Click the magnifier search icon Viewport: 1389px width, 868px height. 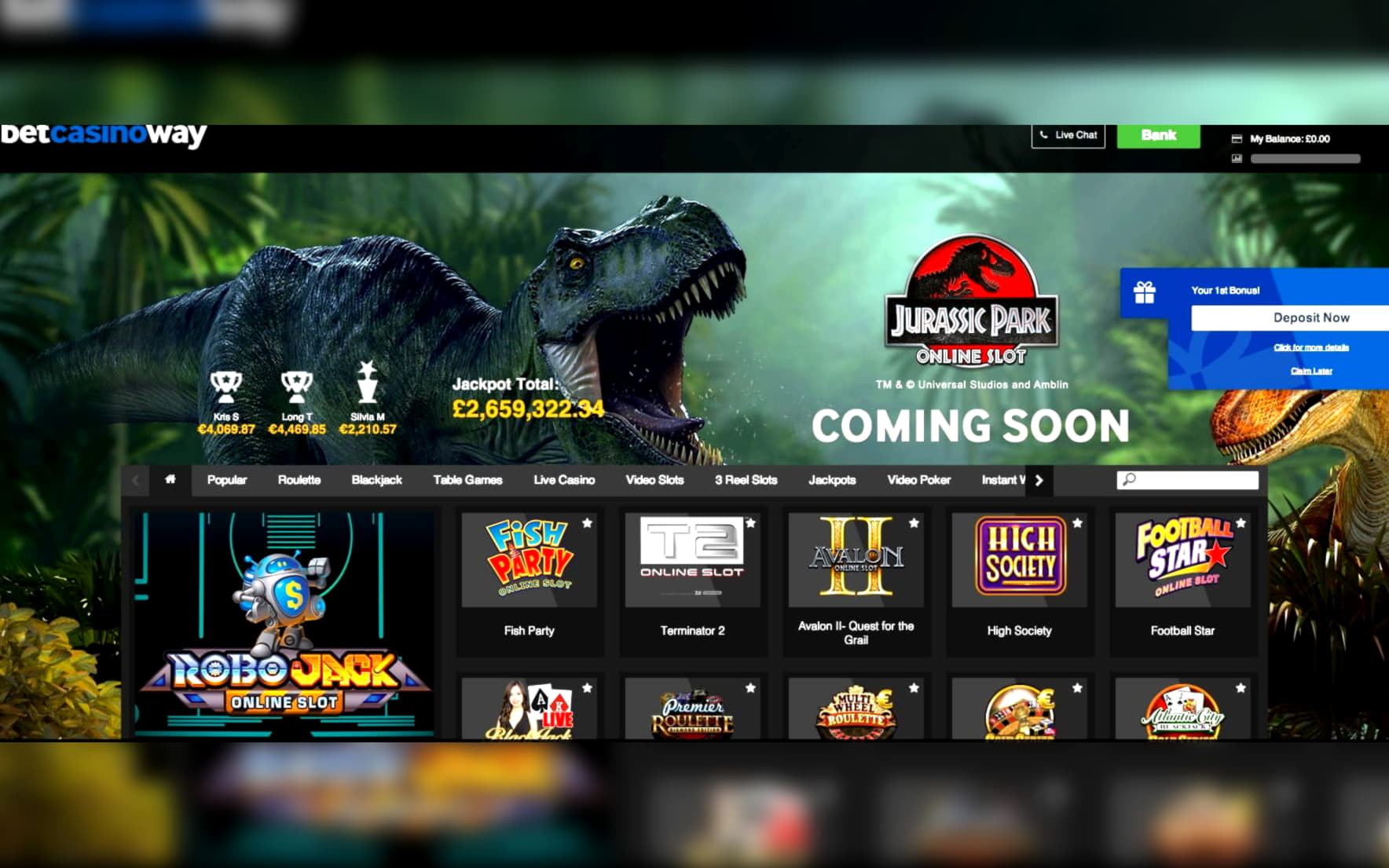coord(1129,479)
